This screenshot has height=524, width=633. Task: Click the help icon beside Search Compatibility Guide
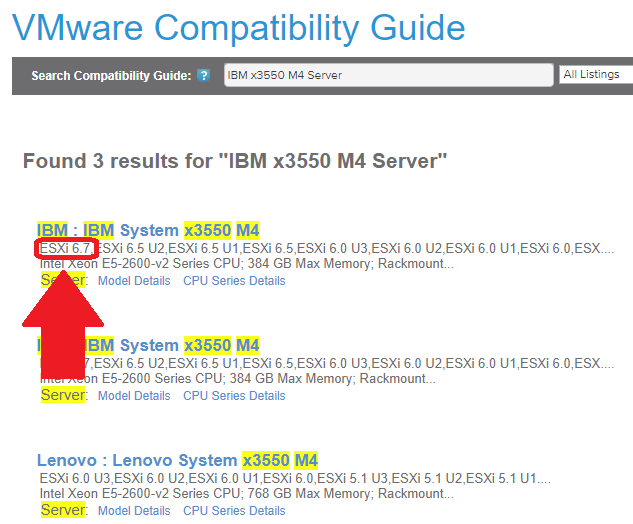(x=204, y=76)
